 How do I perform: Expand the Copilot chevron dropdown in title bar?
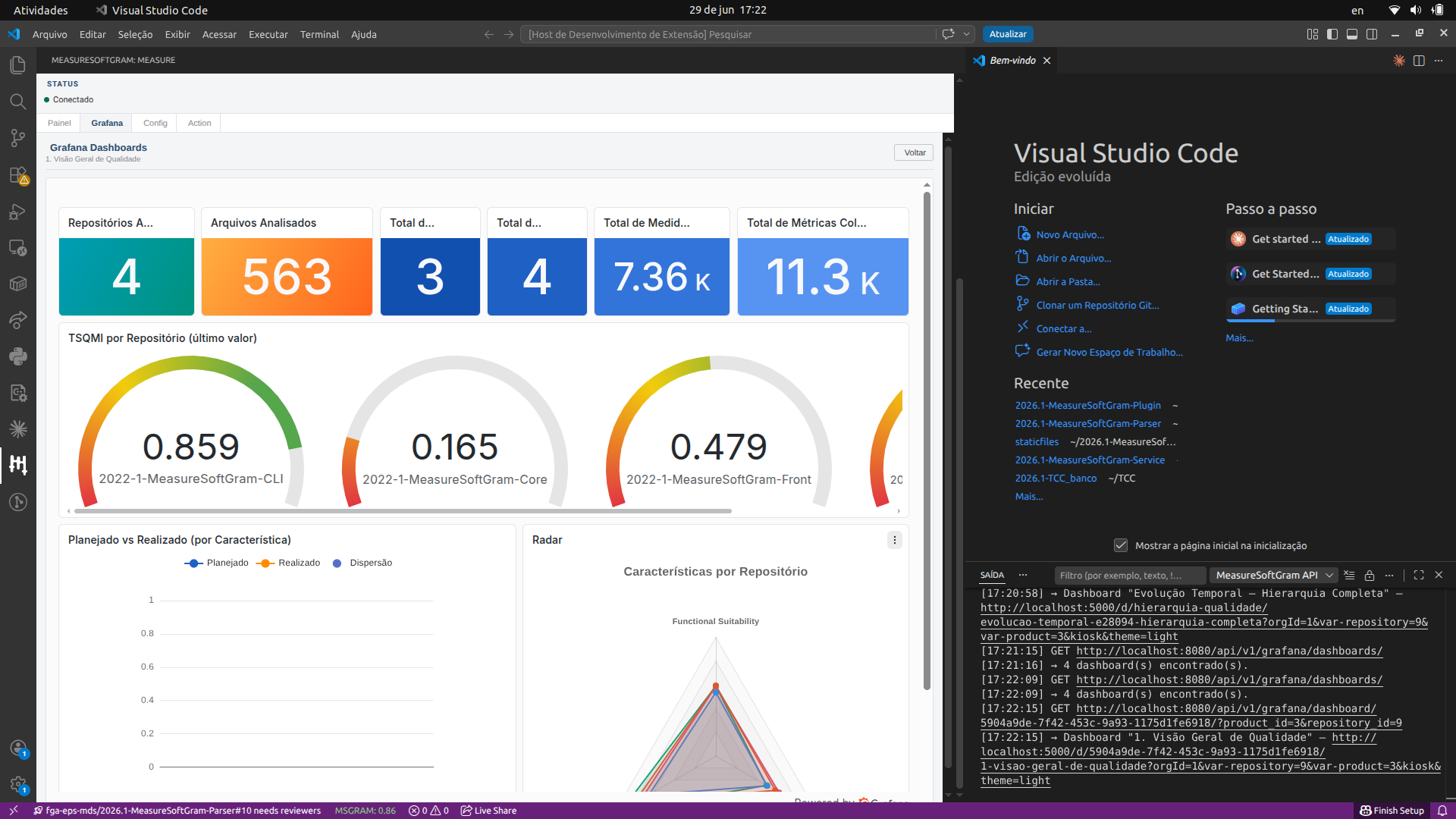(x=966, y=34)
